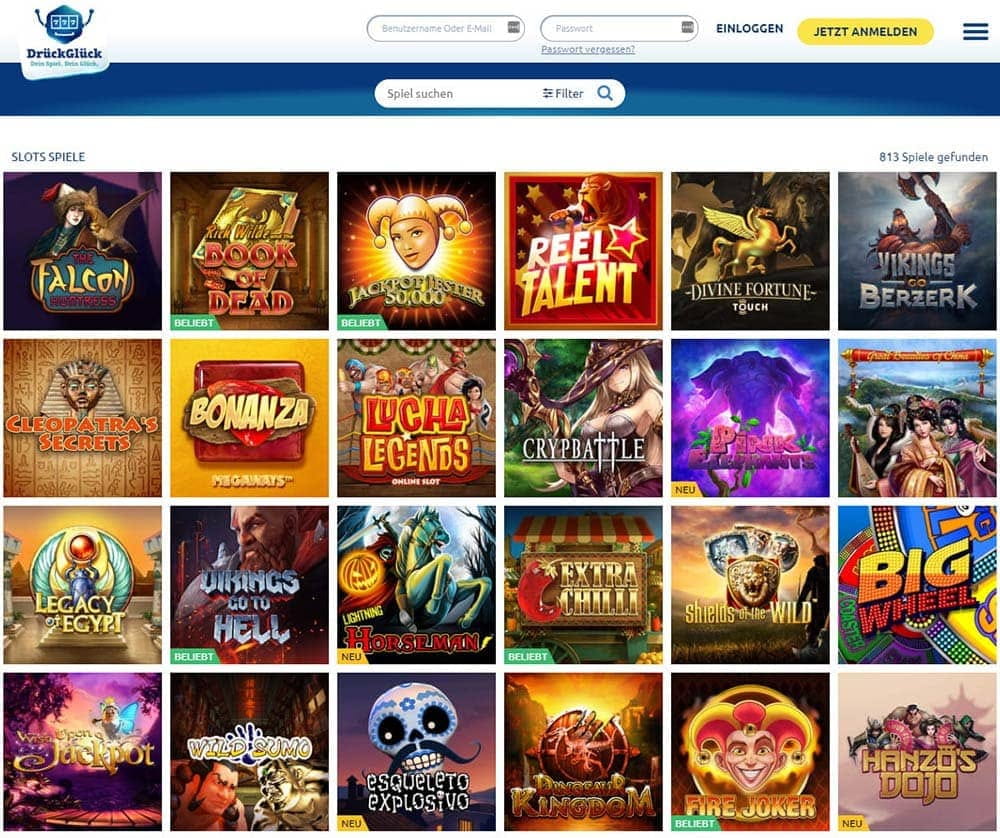Click the keyboard icon in password field
Screen dimensions: 1000x838
coord(687,27)
